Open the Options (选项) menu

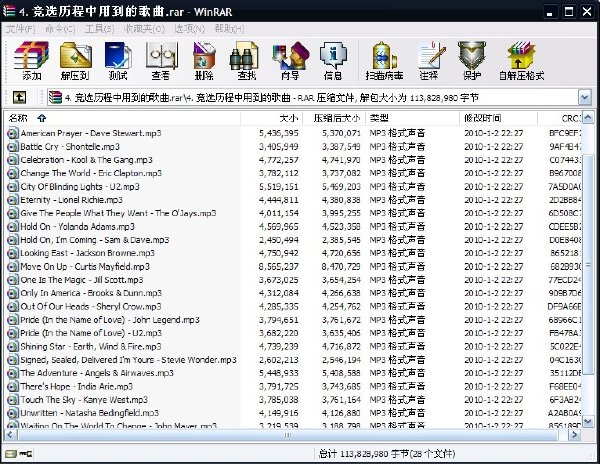click(x=189, y=29)
